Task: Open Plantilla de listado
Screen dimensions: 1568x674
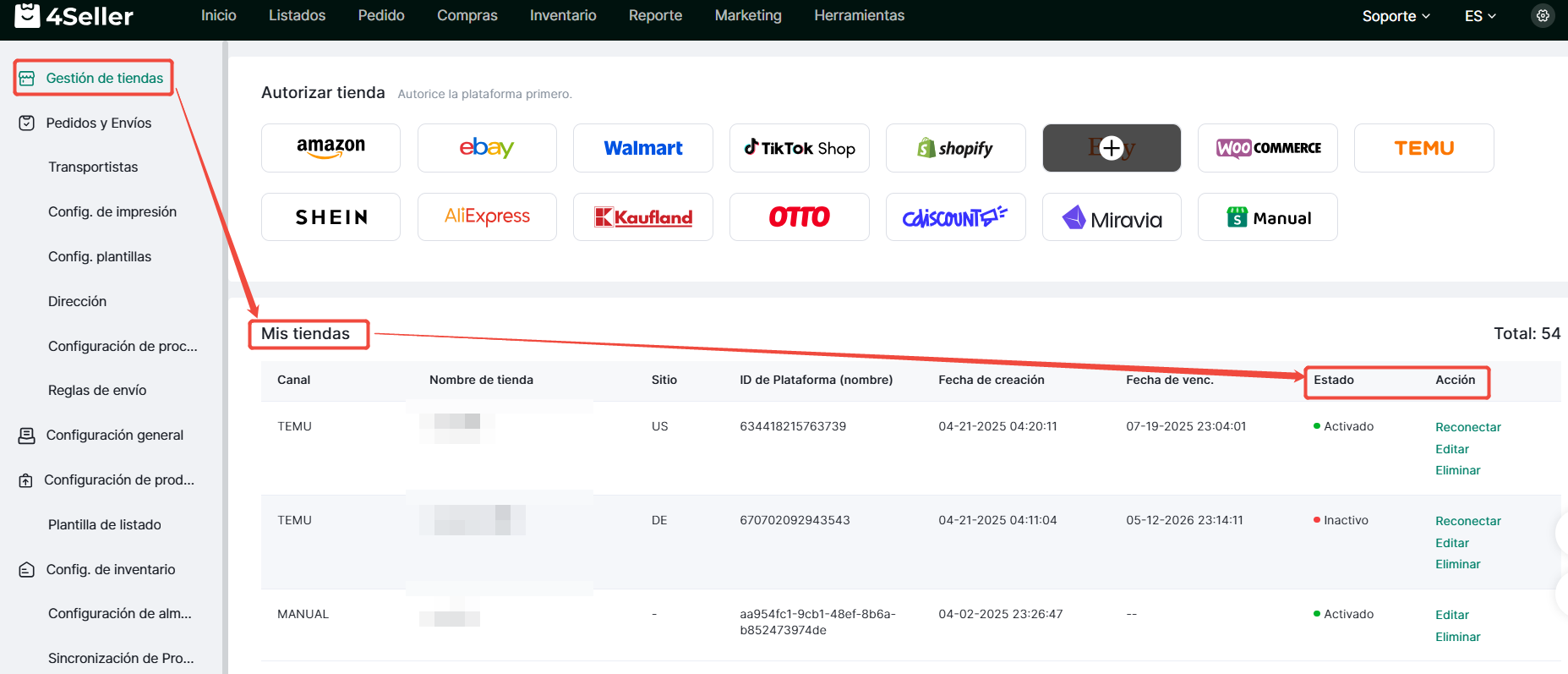Action: coord(105,524)
